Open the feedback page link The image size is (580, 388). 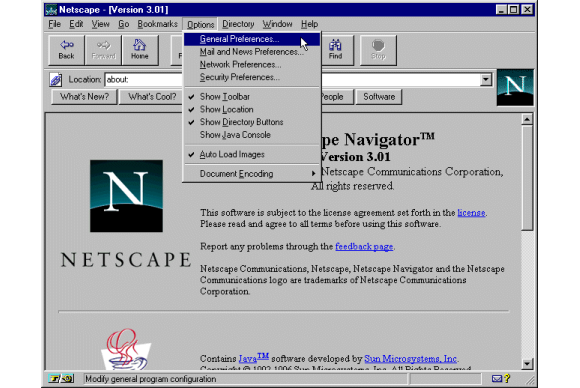364,247
